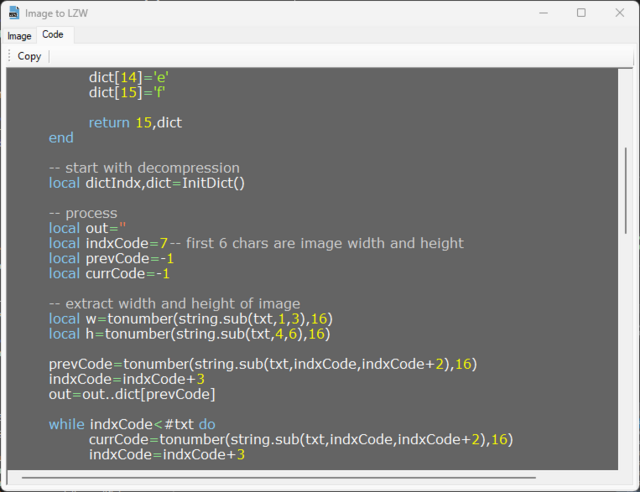The width and height of the screenshot is (640, 492).
Task: Click the Image to LZW app icon
Action: pyautogui.click(x=14, y=13)
